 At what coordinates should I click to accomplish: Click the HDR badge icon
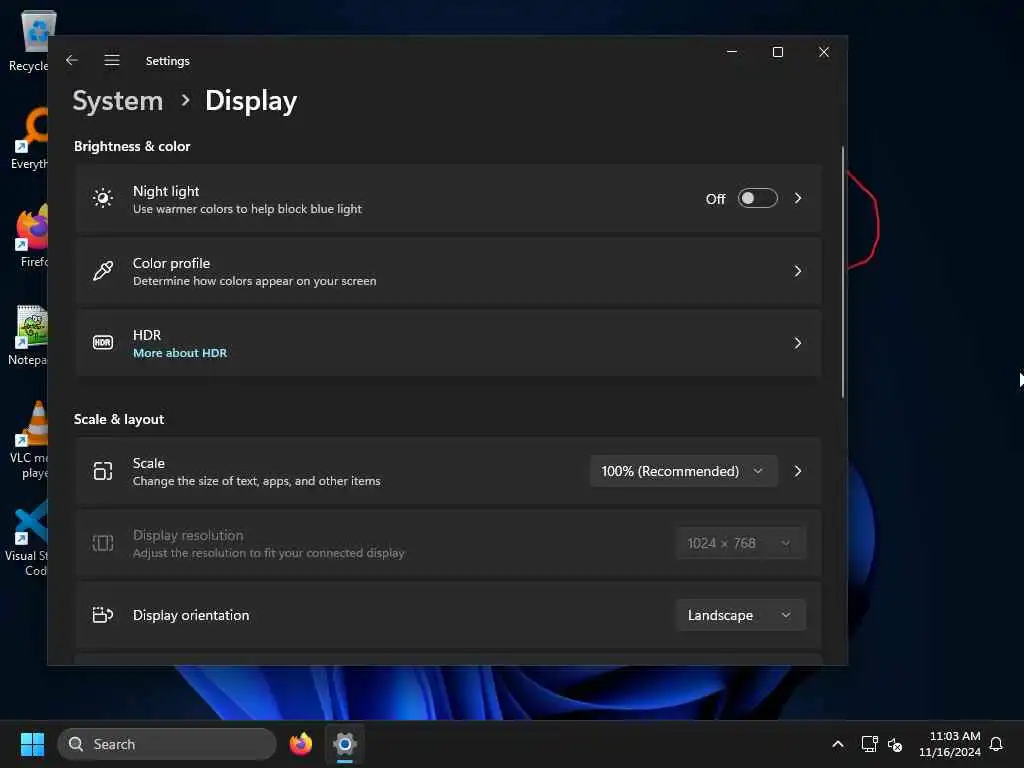(x=103, y=342)
